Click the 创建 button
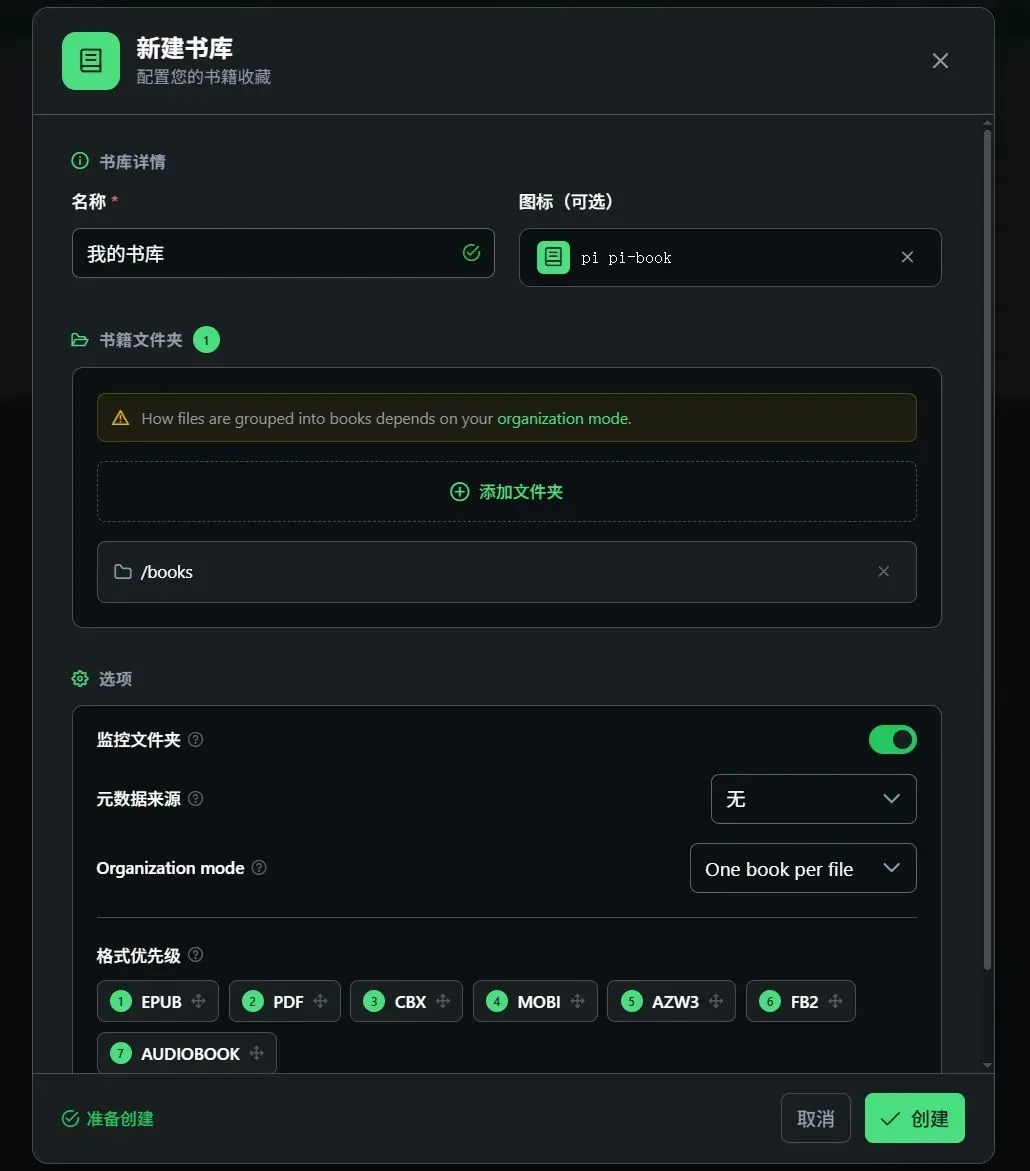Image resolution: width=1030 pixels, height=1171 pixels. pos(915,1118)
